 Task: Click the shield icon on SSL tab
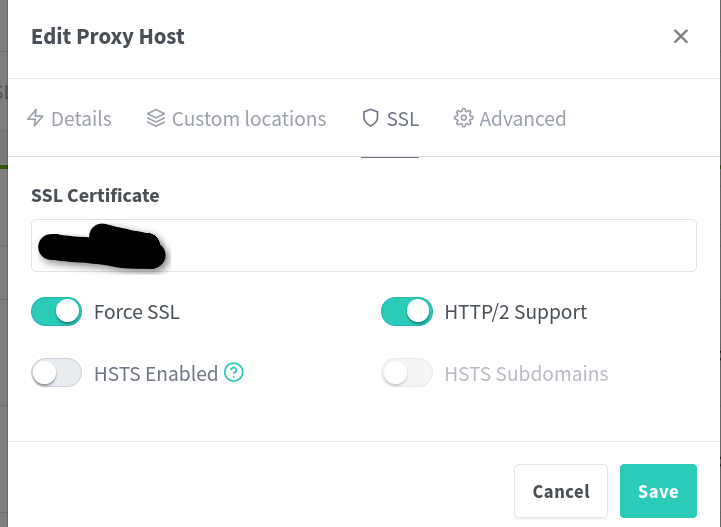pyautogui.click(x=371, y=119)
